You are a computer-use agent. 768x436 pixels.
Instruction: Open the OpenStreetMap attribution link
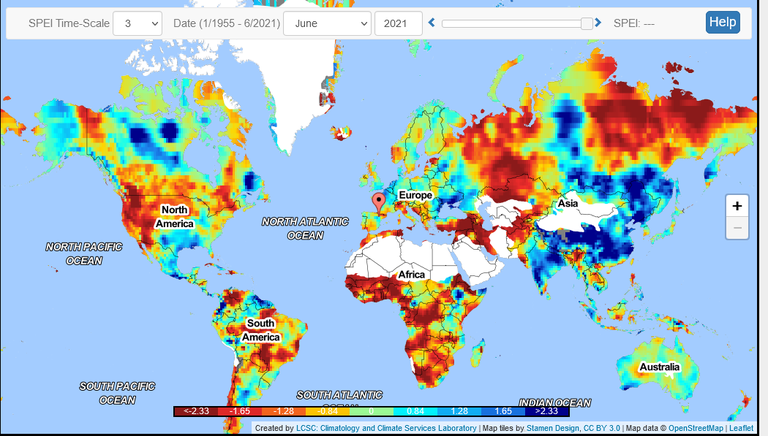[697, 428]
